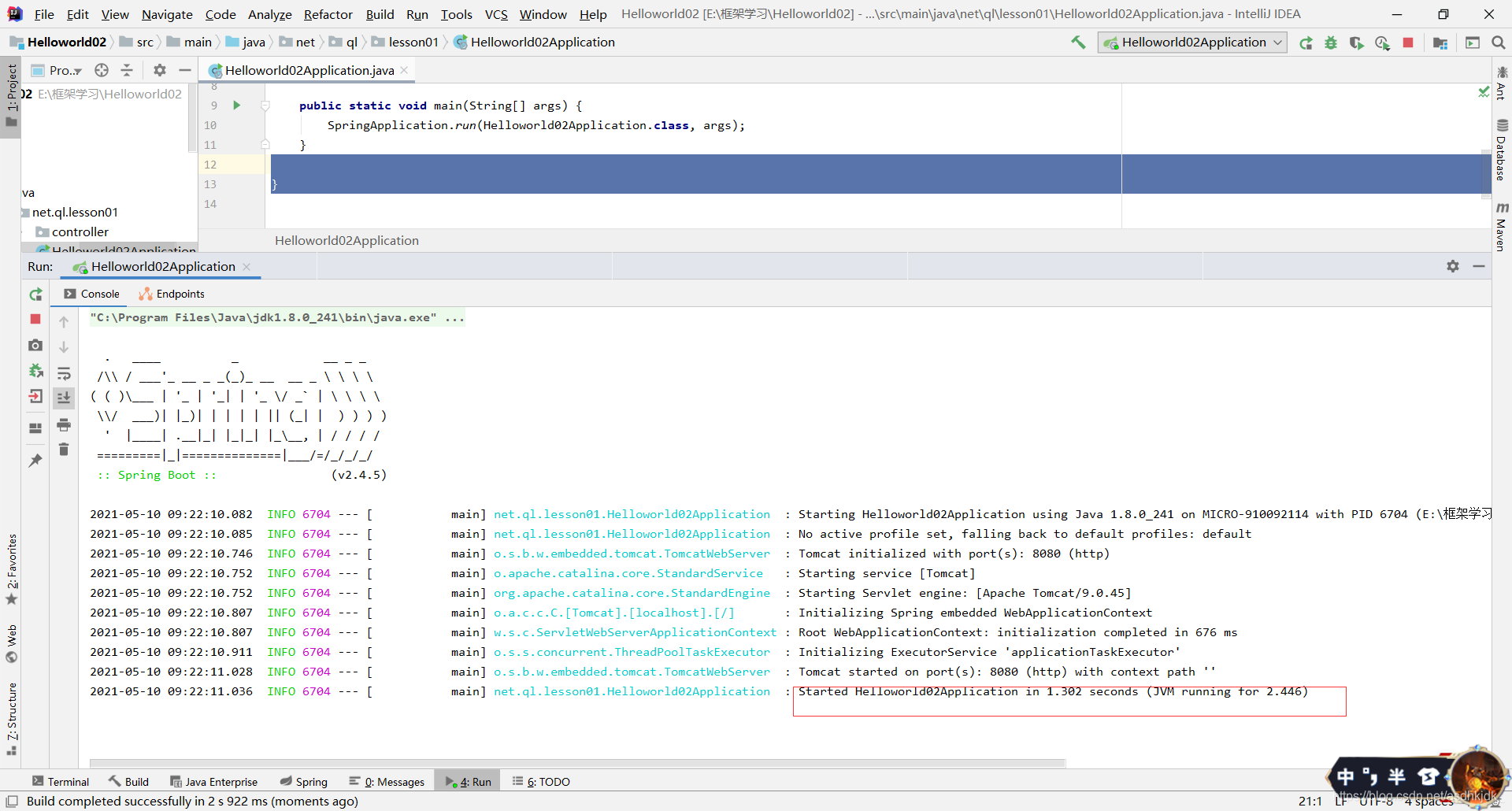1512x811 pixels.
Task: Close the Helloworld02Application run tab
Action: tap(246, 267)
